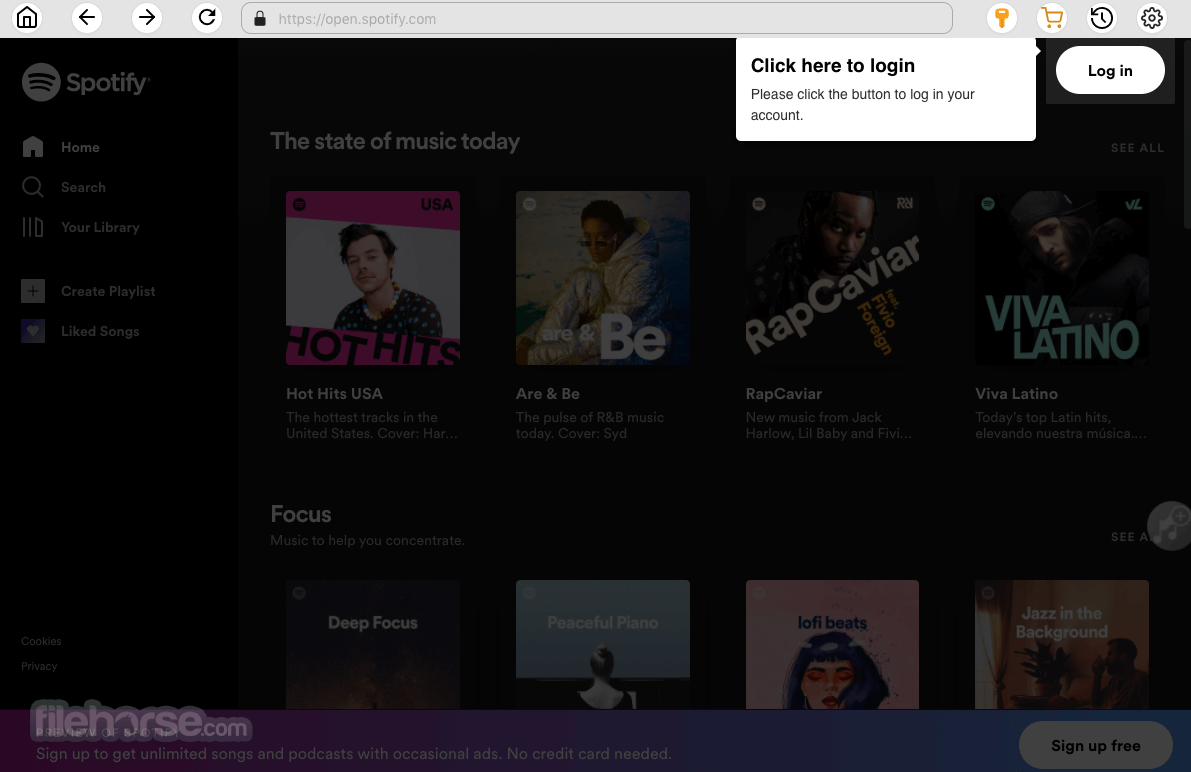This screenshot has width=1191, height=772.
Task: Click the lock icon in address bar
Action: [260, 18]
